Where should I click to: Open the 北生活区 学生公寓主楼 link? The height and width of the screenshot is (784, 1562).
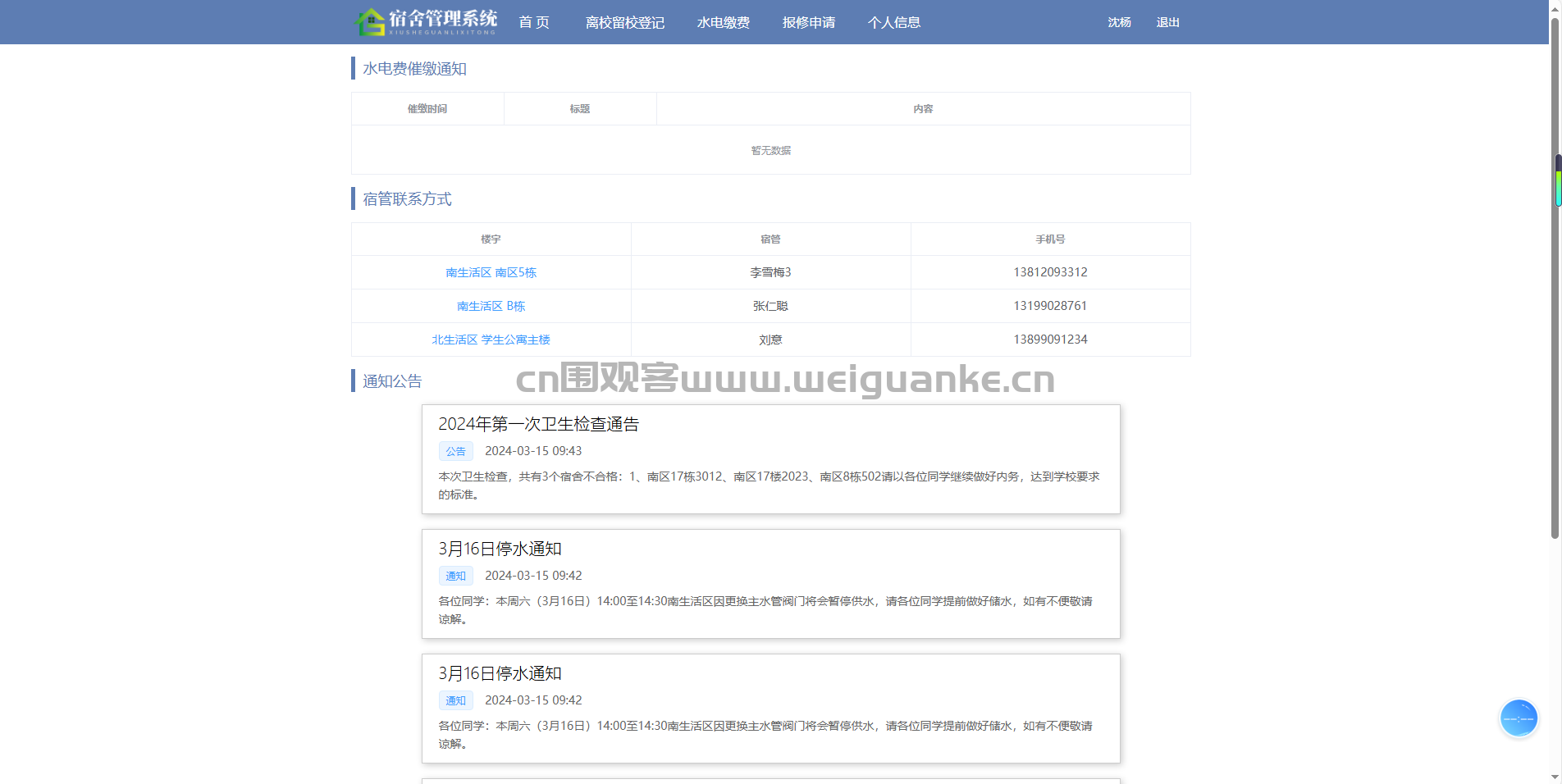point(491,340)
